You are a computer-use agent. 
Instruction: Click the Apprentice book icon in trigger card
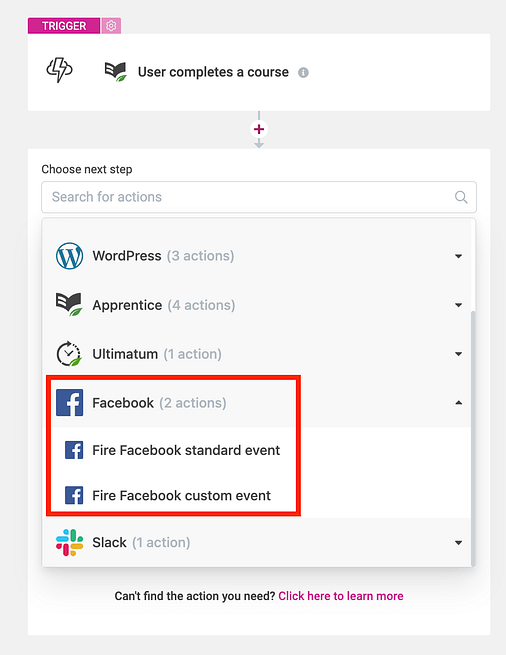tap(115, 71)
